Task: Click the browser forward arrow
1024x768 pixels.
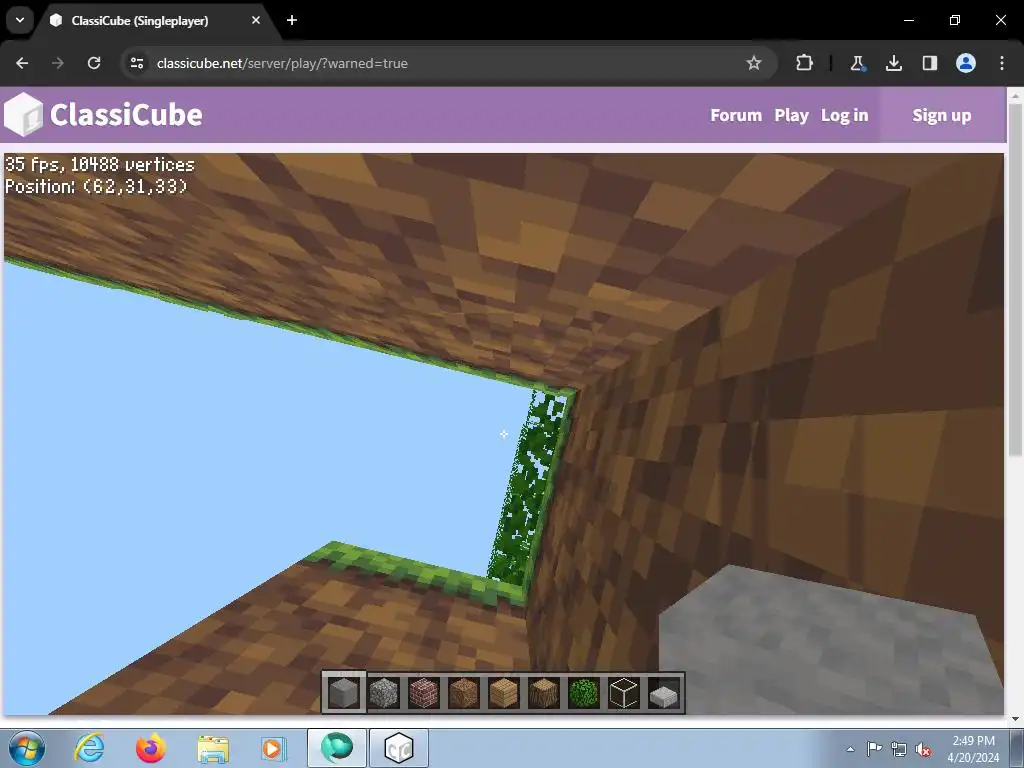Action: [57, 63]
